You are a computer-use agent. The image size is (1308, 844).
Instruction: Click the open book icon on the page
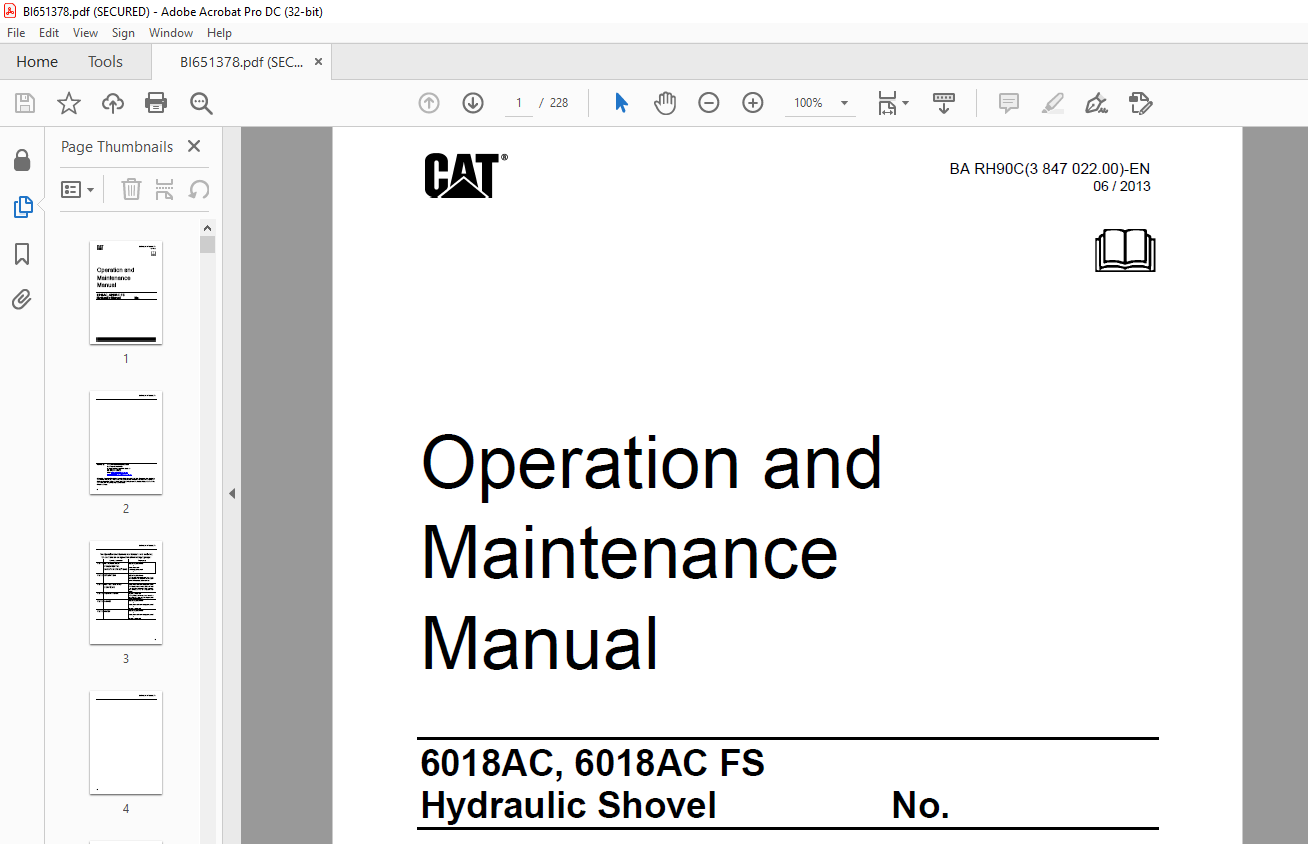tap(1125, 250)
